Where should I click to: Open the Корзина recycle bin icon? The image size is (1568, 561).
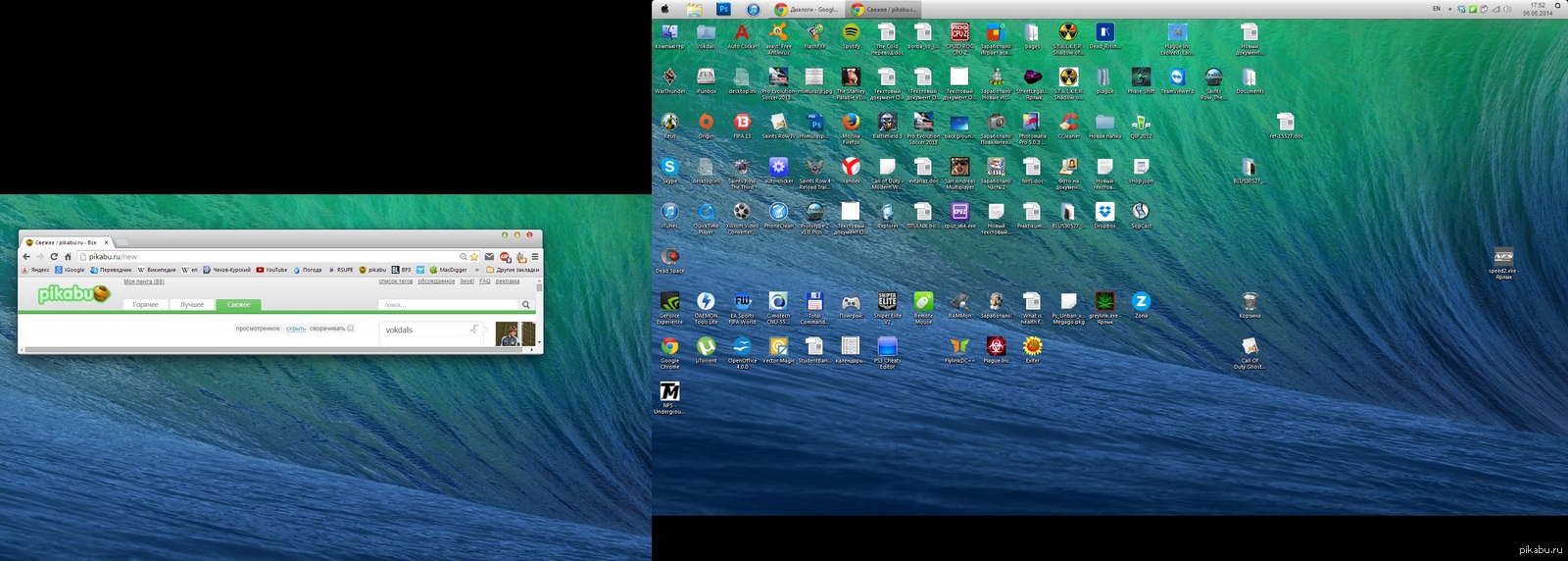coord(1249,305)
